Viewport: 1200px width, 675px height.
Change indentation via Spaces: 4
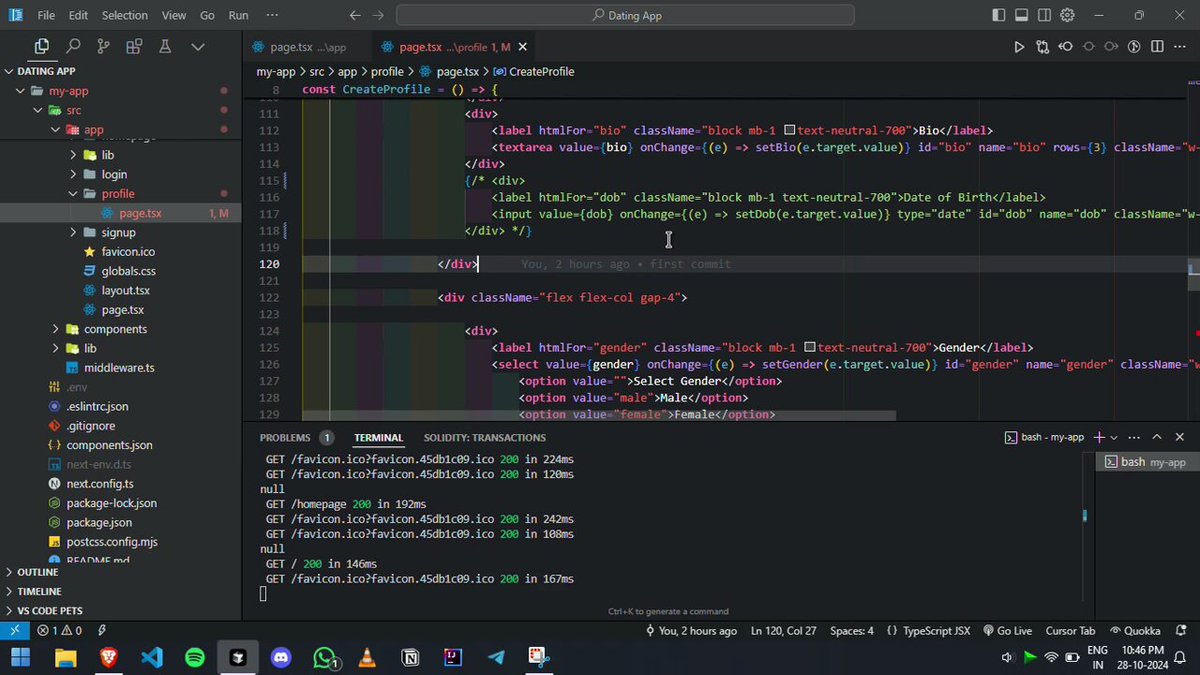pyautogui.click(x=852, y=630)
